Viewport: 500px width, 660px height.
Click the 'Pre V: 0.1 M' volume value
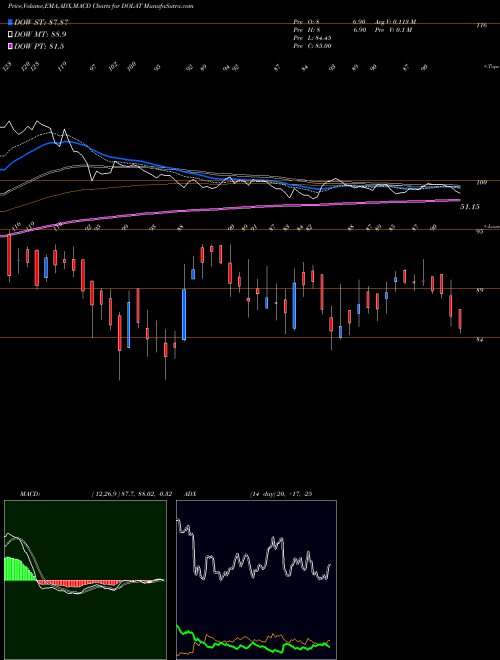pos(394,30)
